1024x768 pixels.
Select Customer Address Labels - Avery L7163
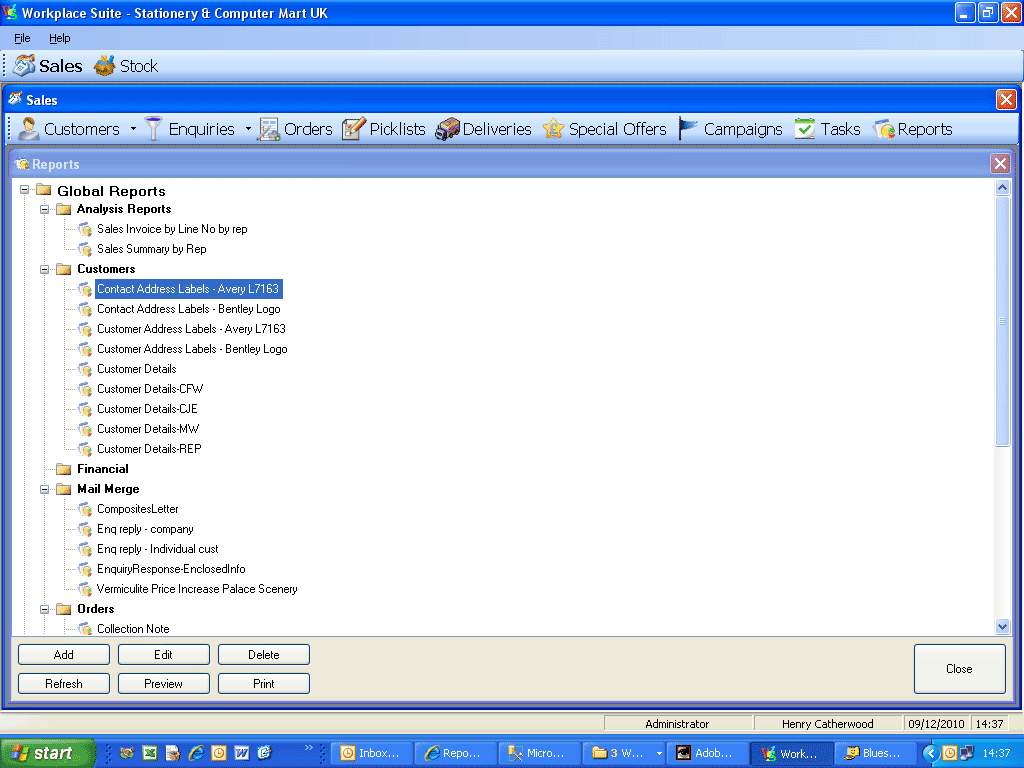pos(191,329)
